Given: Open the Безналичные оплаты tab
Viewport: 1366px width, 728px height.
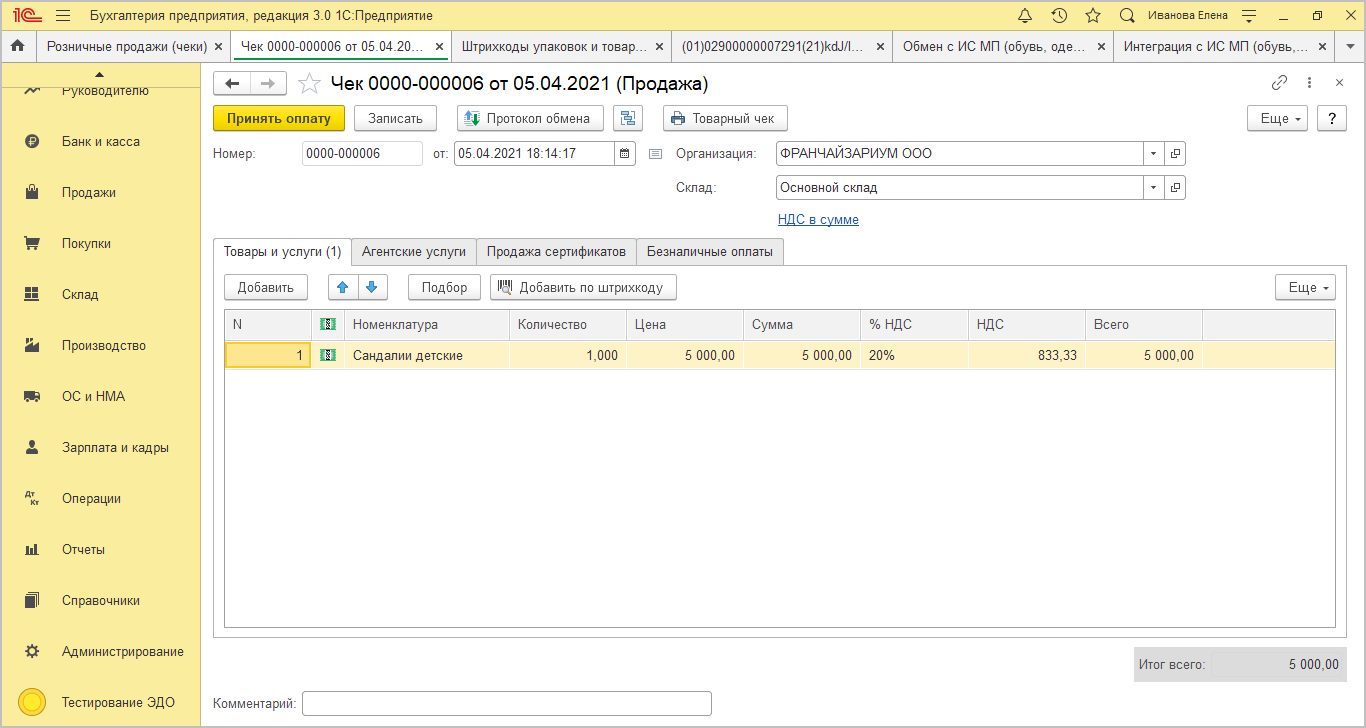Looking at the screenshot, I should pos(710,252).
